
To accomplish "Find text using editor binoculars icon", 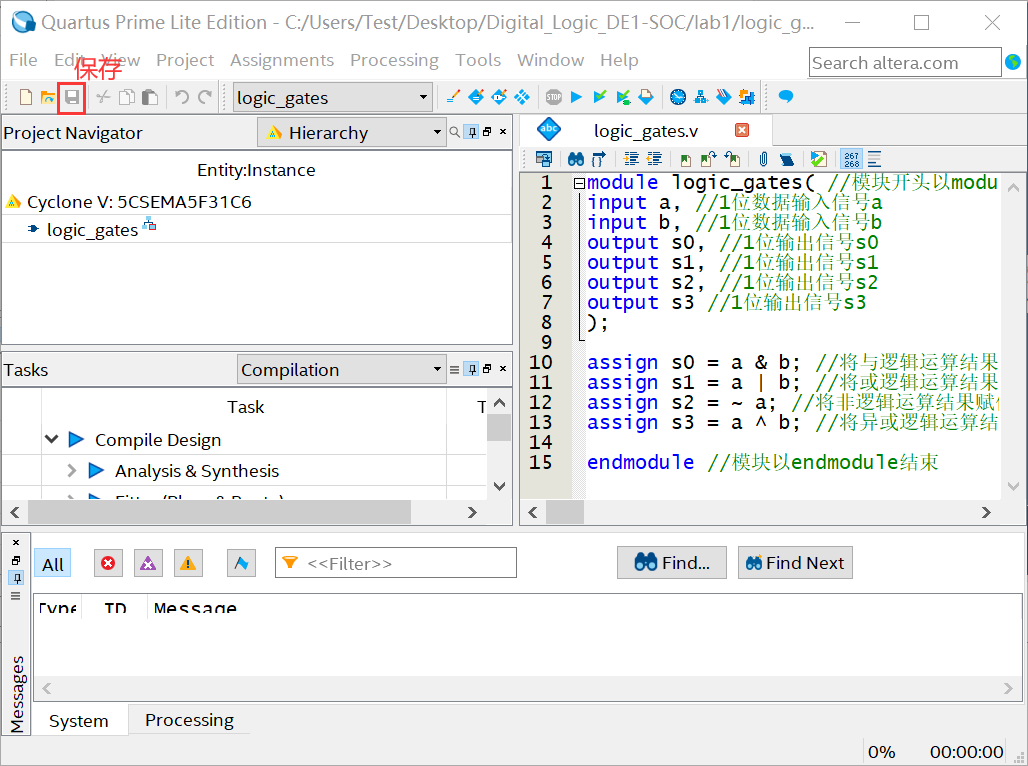I will click(576, 159).
